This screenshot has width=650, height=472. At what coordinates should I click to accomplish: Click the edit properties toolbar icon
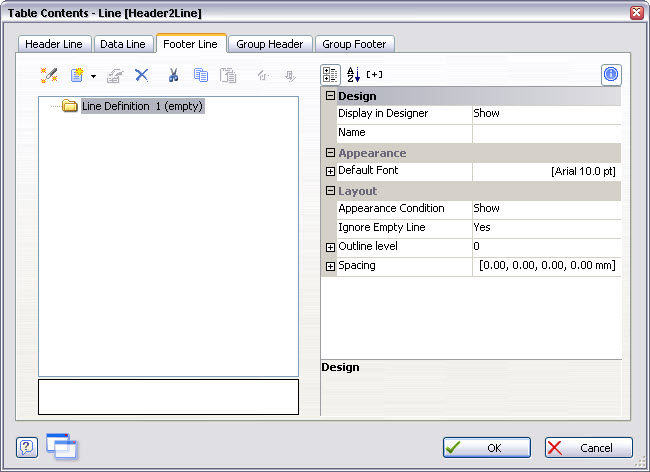115,76
